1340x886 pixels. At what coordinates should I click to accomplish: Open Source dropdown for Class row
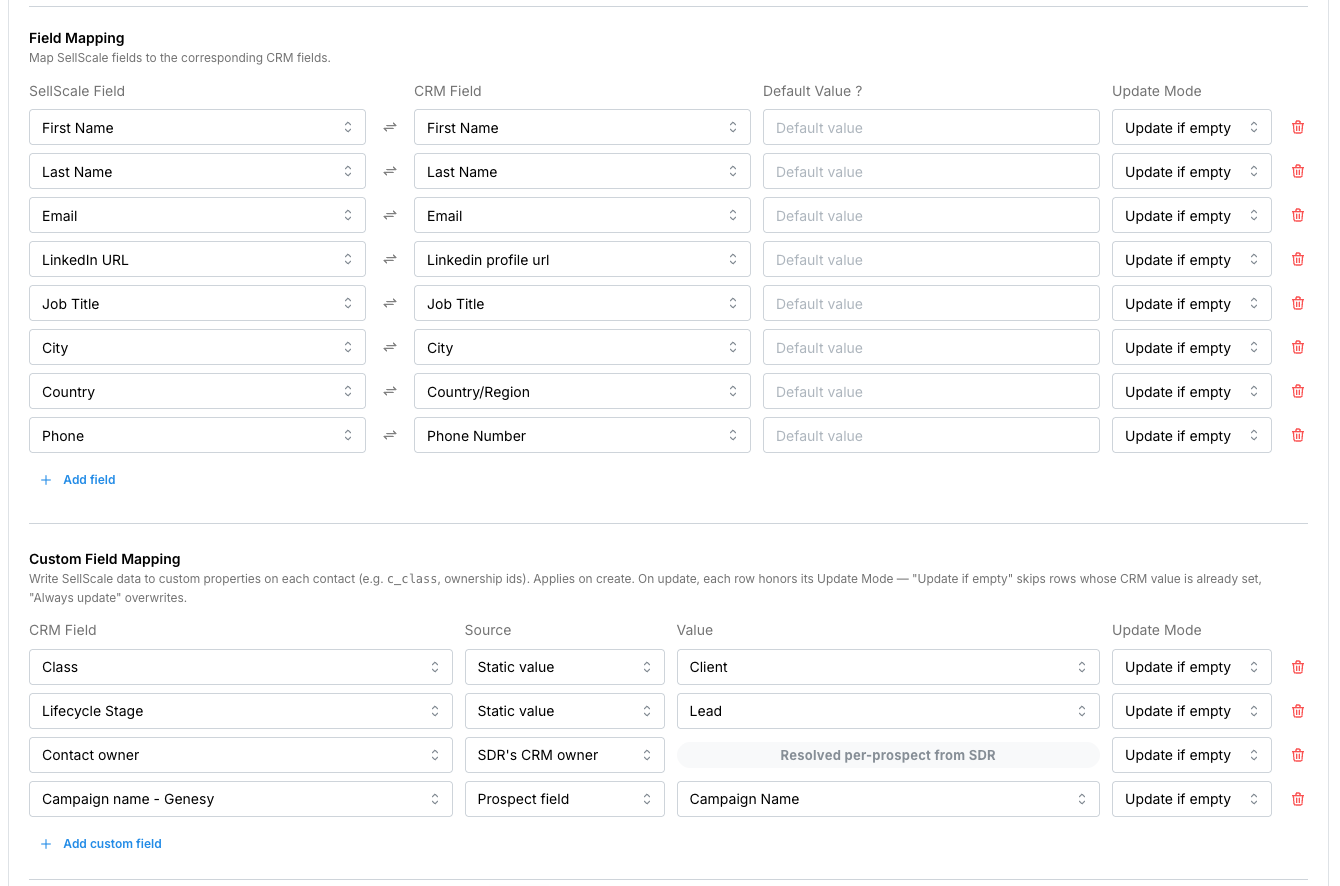[565, 667]
